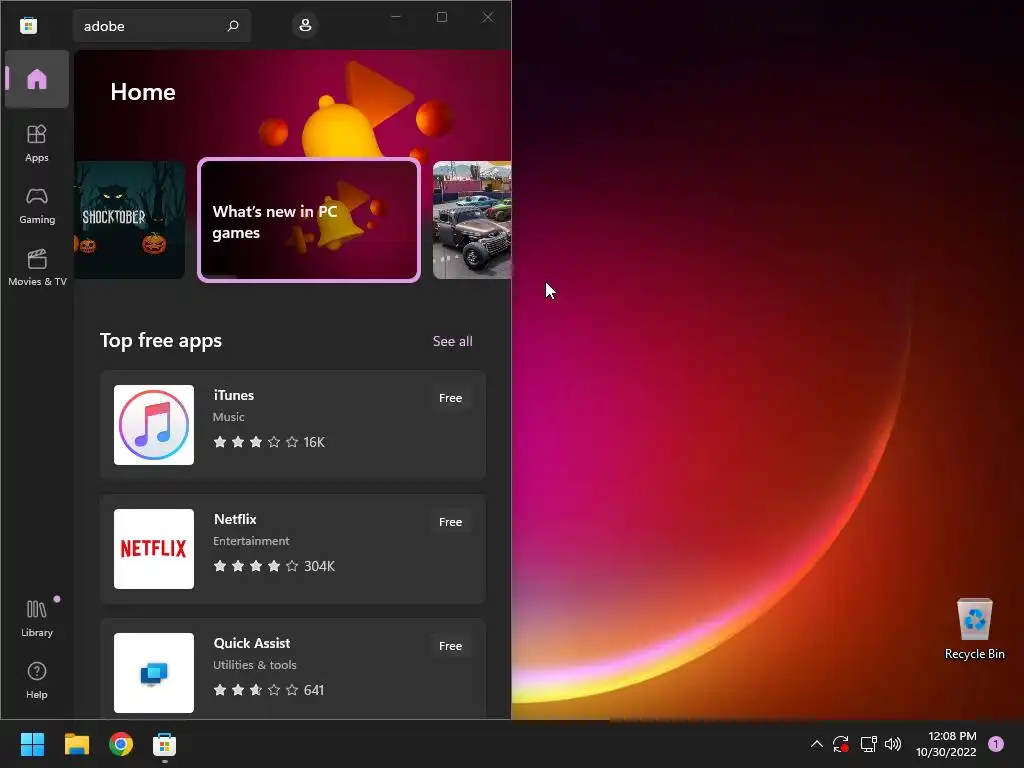The image size is (1024, 768).
Task: Select the Recycle Bin desktop icon
Action: [x=974, y=629]
